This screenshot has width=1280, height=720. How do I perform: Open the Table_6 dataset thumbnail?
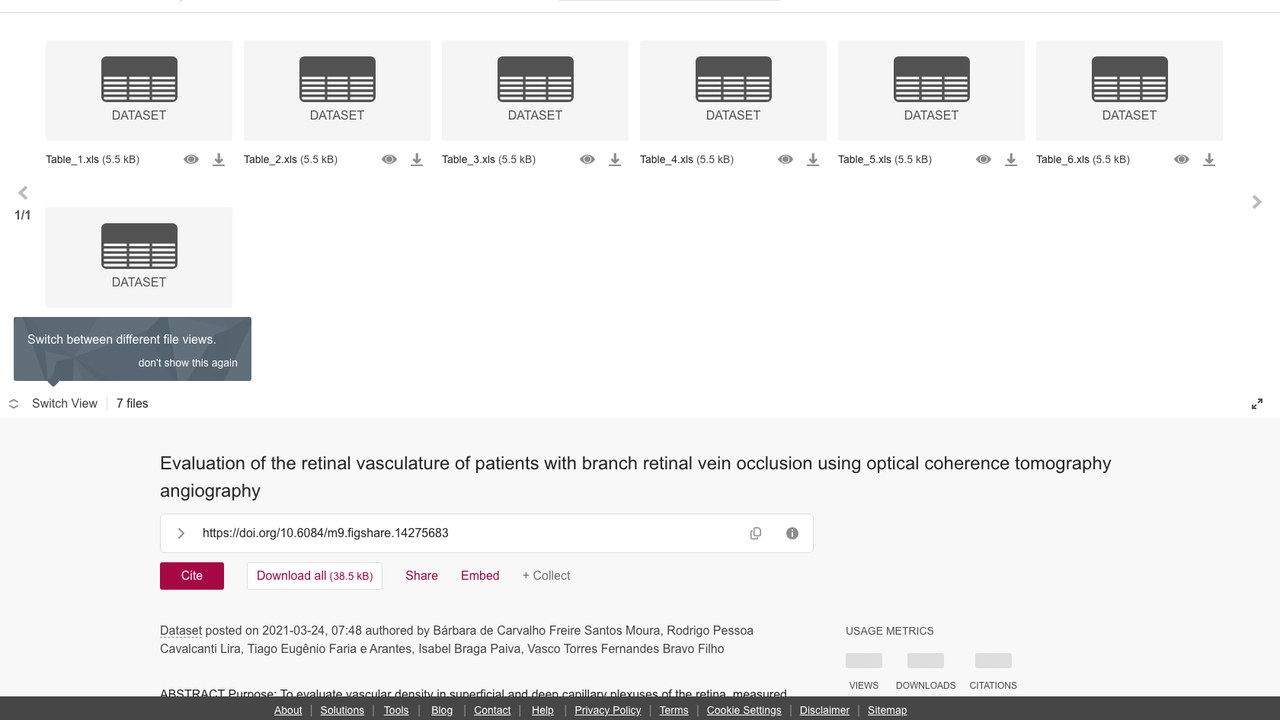click(1129, 90)
